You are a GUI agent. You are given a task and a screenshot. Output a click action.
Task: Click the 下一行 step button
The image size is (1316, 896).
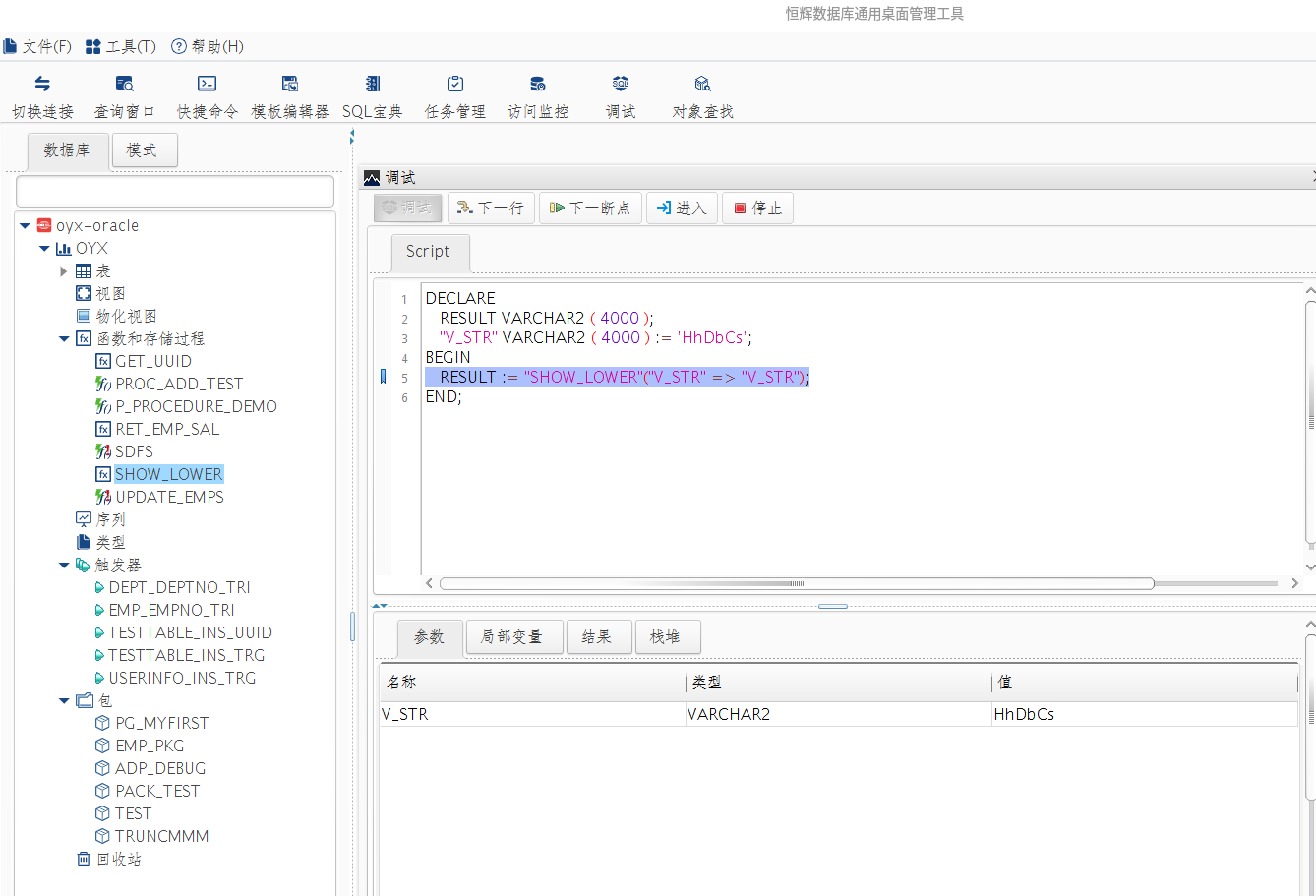coord(491,208)
